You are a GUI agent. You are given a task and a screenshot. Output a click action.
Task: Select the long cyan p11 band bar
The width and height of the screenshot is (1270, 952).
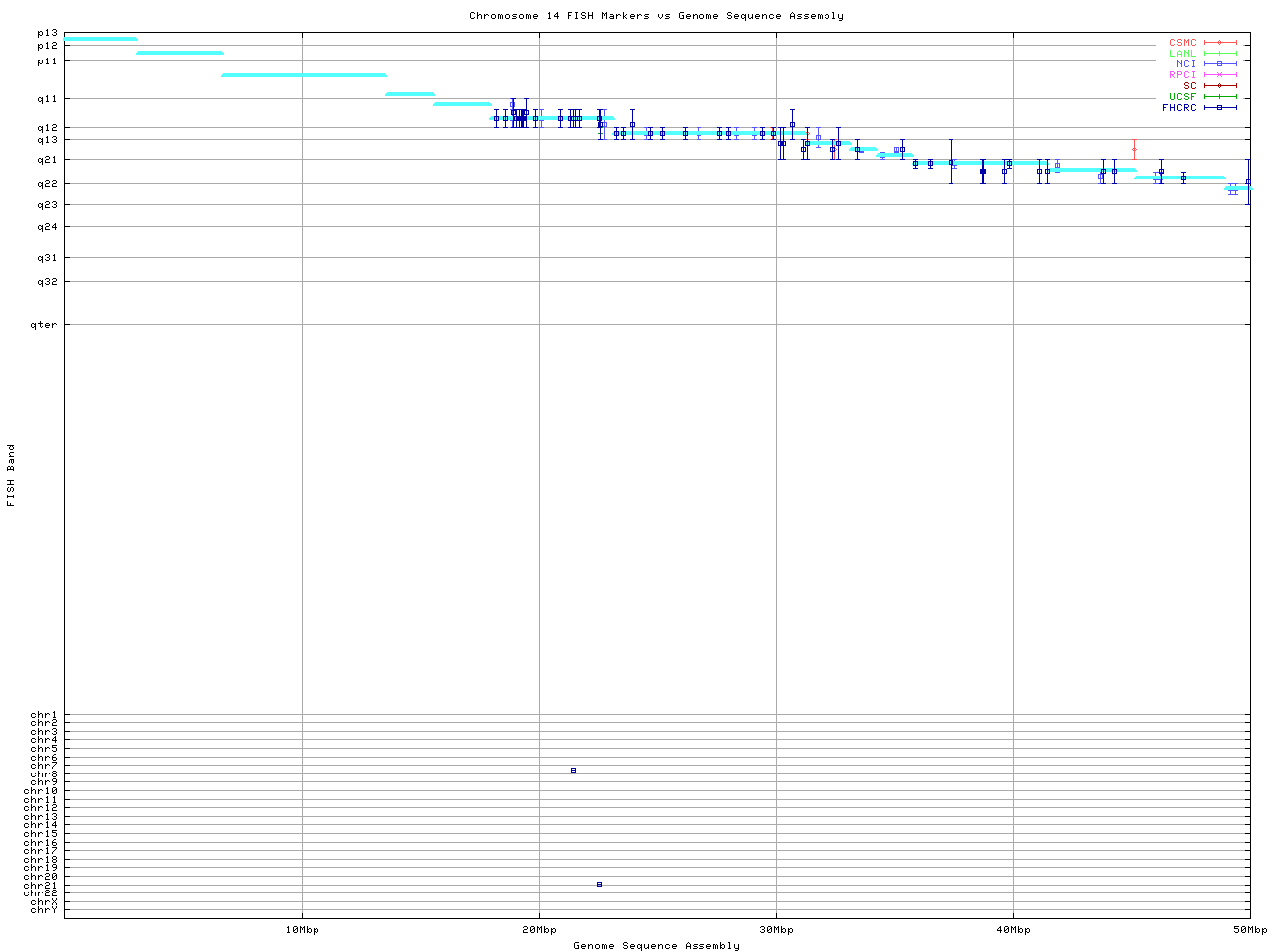pyautogui.click(x=304, y=75)
